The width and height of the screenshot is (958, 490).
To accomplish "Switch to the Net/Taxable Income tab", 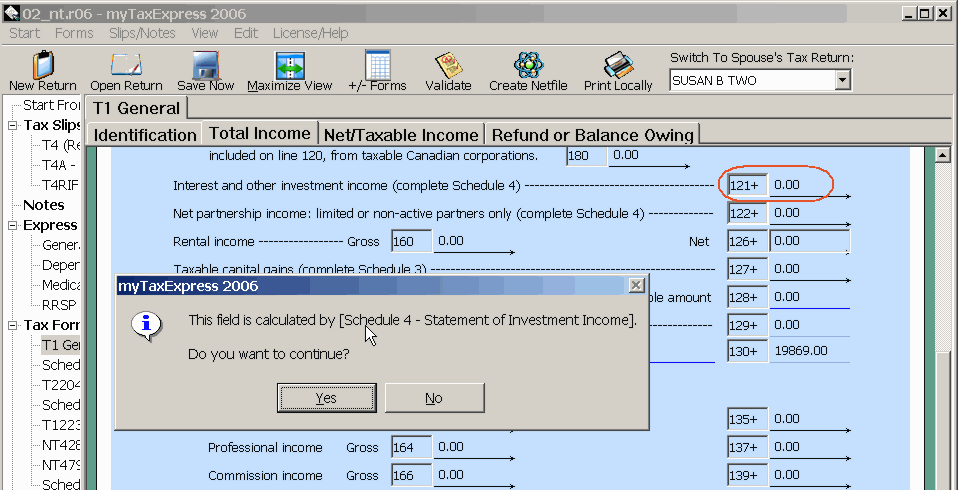I will point(400,135).
